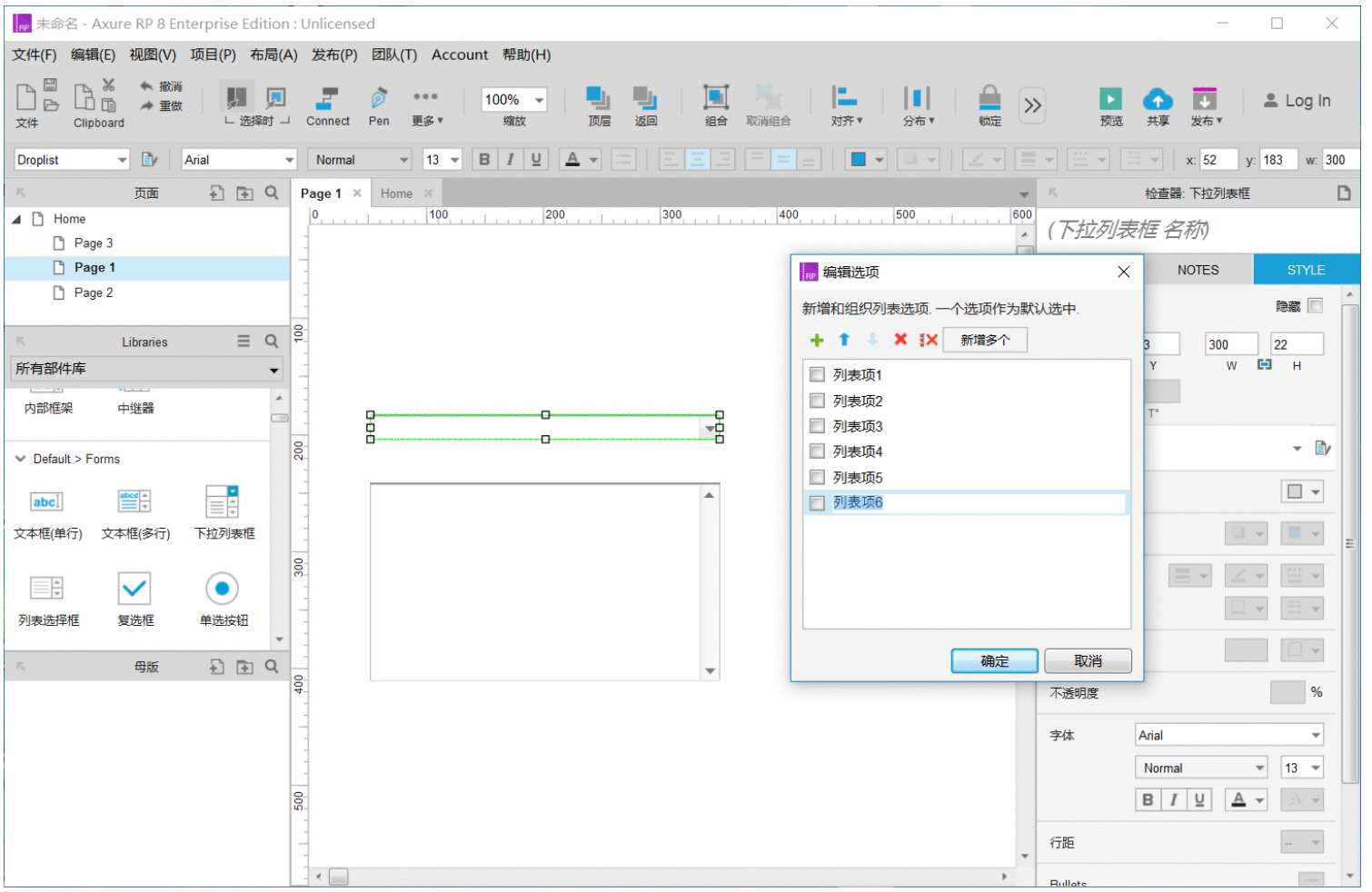Switch to the NOTES inspector tab

pos(1198,270)
